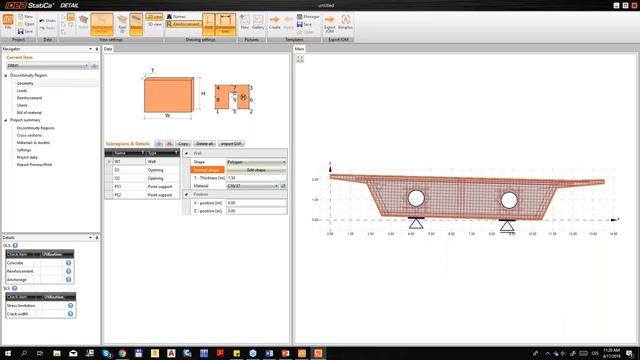Click ULS info icon in Details
The width and height of the screenshot is (640, 360).
pyautogui.click(x=15, y=246)
